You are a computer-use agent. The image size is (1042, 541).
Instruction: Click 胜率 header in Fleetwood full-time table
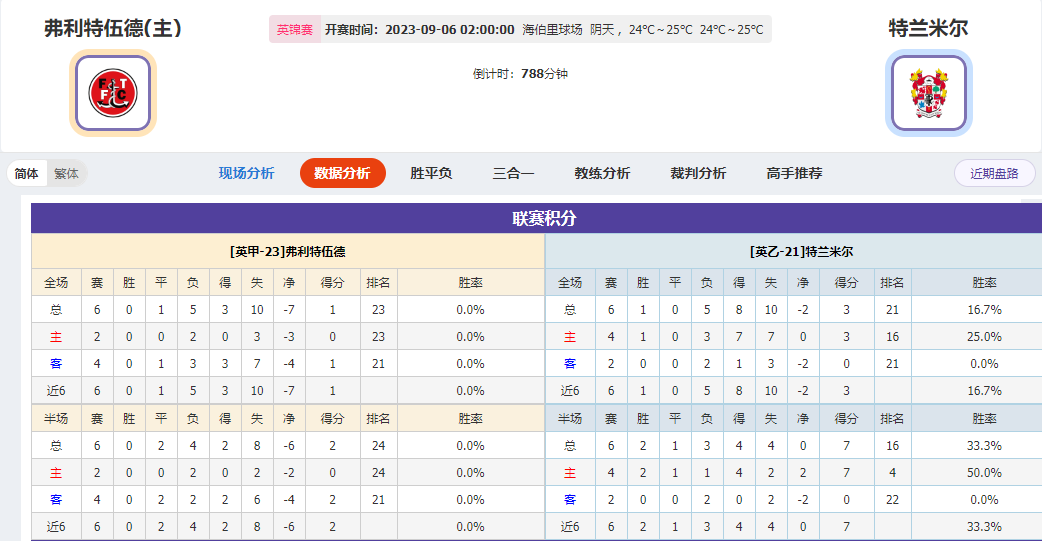[x=470, y=283]
